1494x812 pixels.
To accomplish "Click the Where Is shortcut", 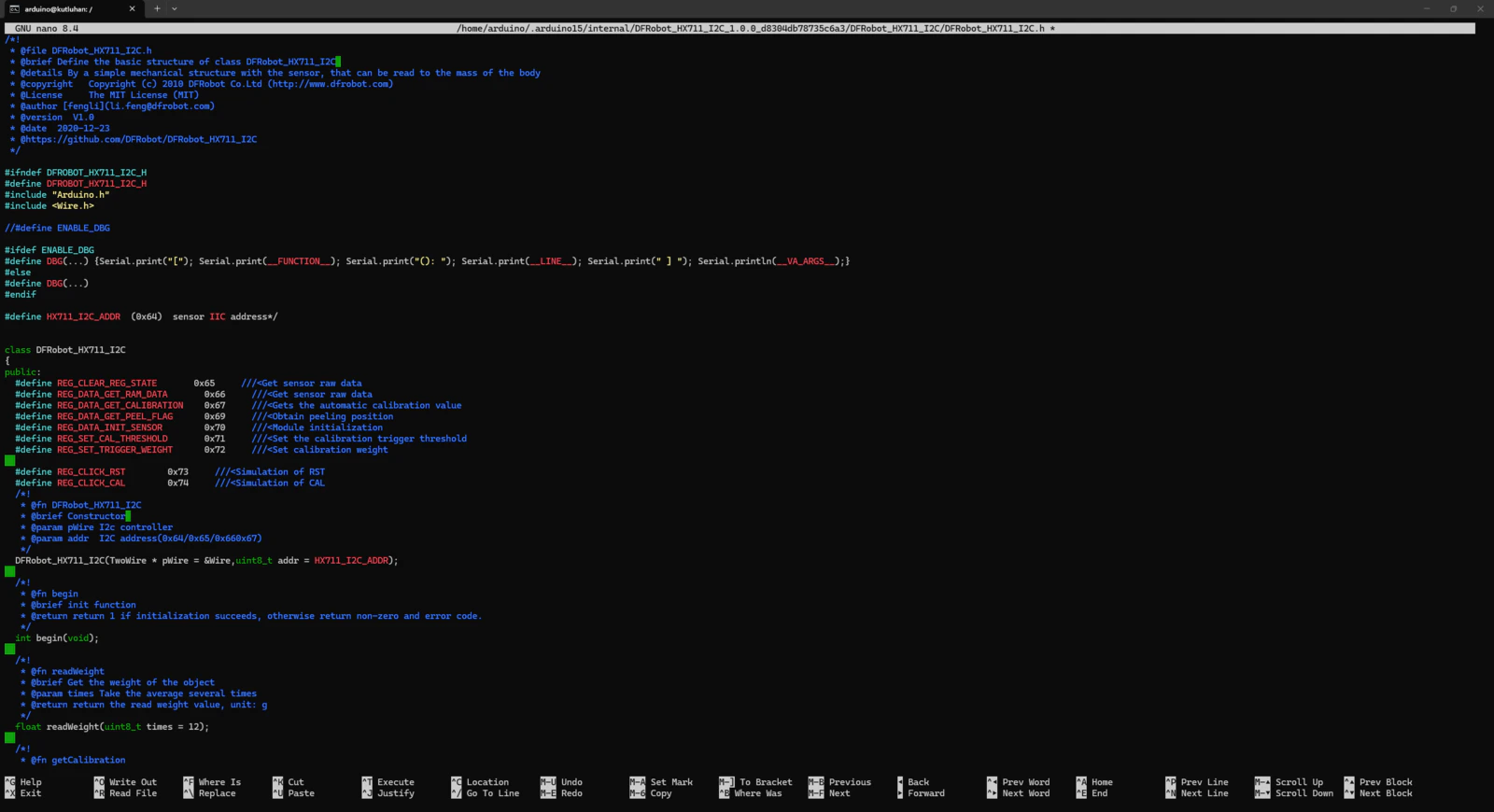I will click(219, 782).
